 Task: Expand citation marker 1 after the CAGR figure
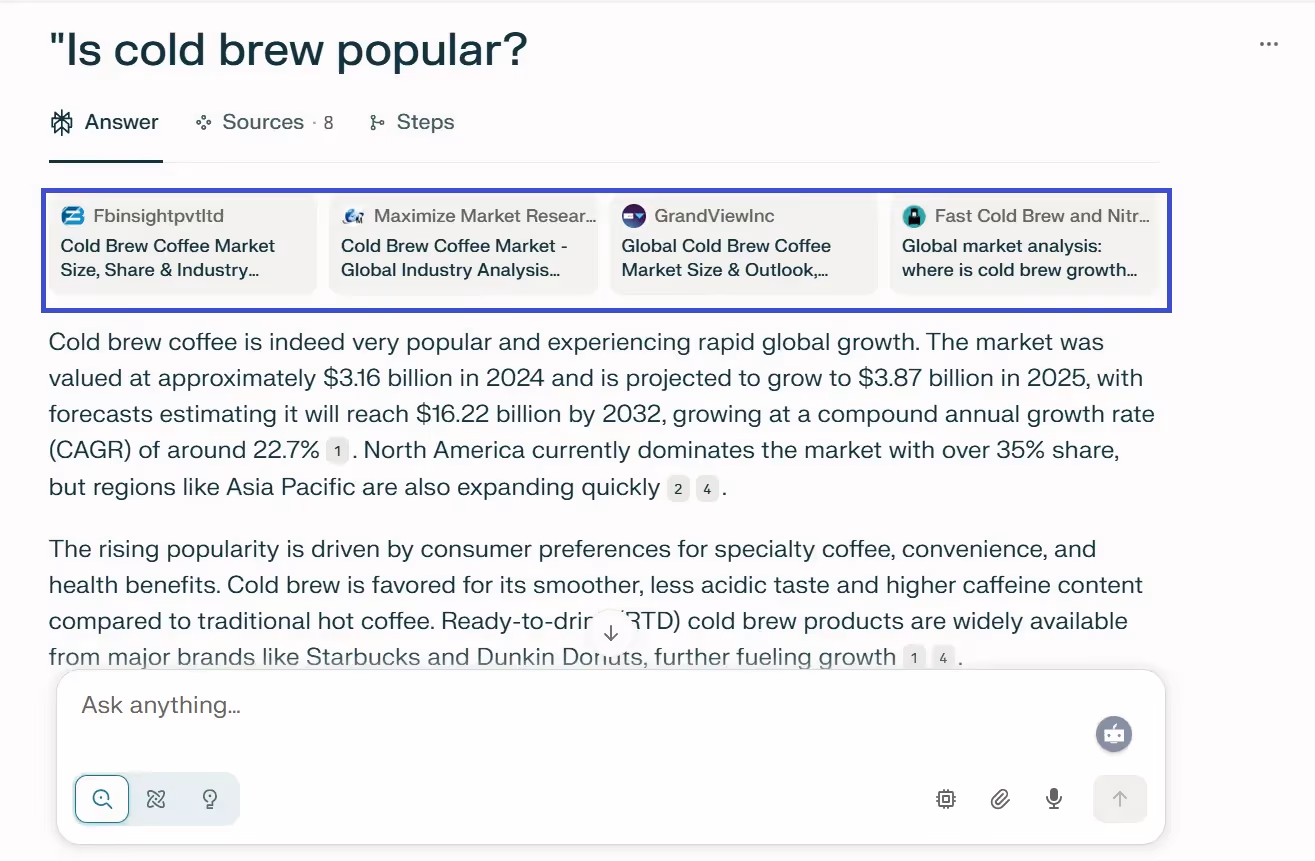pyautogui.click(x=336, y=451)
